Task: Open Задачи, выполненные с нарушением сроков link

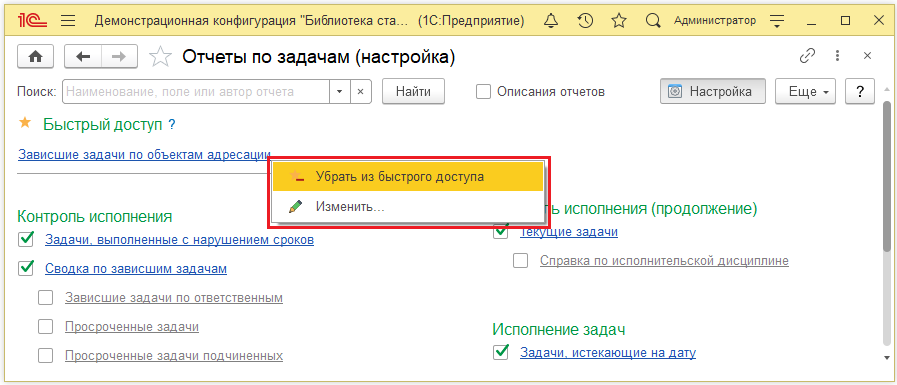Action: tap(179, 240)
